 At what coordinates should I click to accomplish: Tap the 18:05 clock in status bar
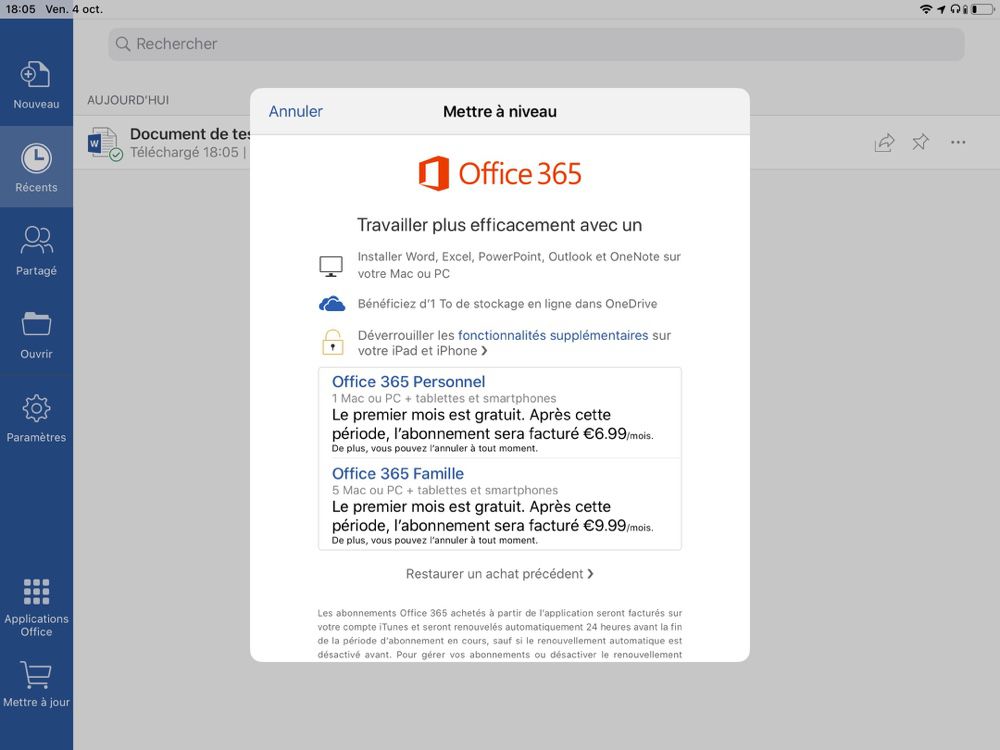[20, 9]
